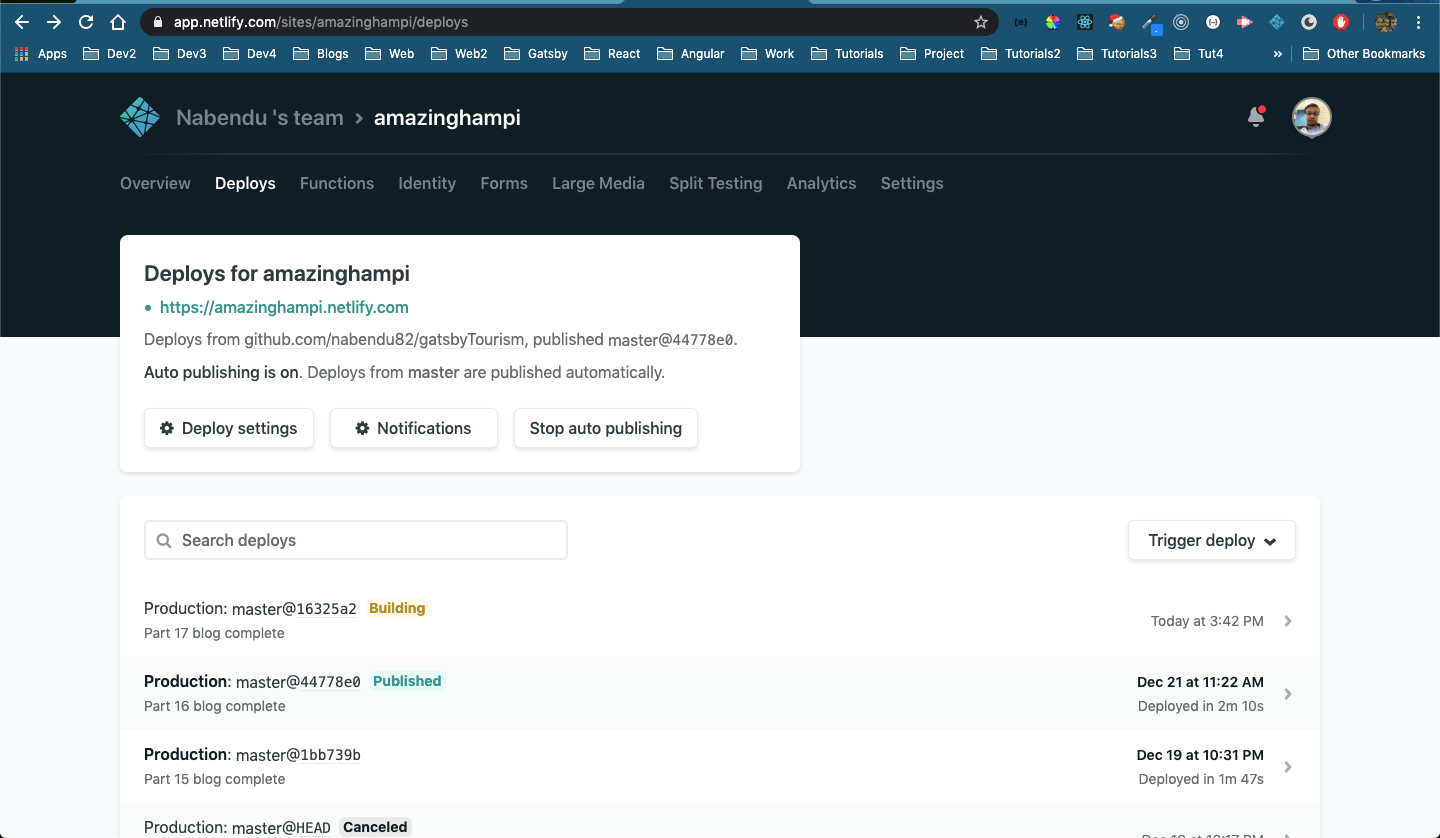The height and width of the screenshot is (838, 1440).
Task: Open the master@44778e0 link in the summary
Action: 671,340
